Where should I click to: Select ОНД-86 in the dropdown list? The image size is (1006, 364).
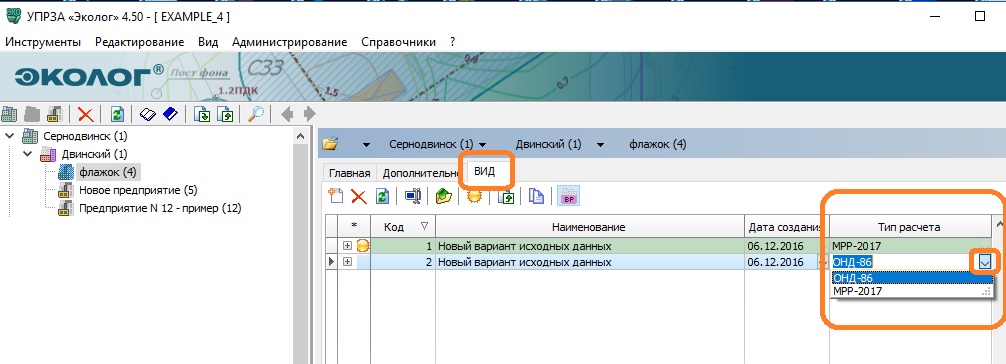point(912,278)
